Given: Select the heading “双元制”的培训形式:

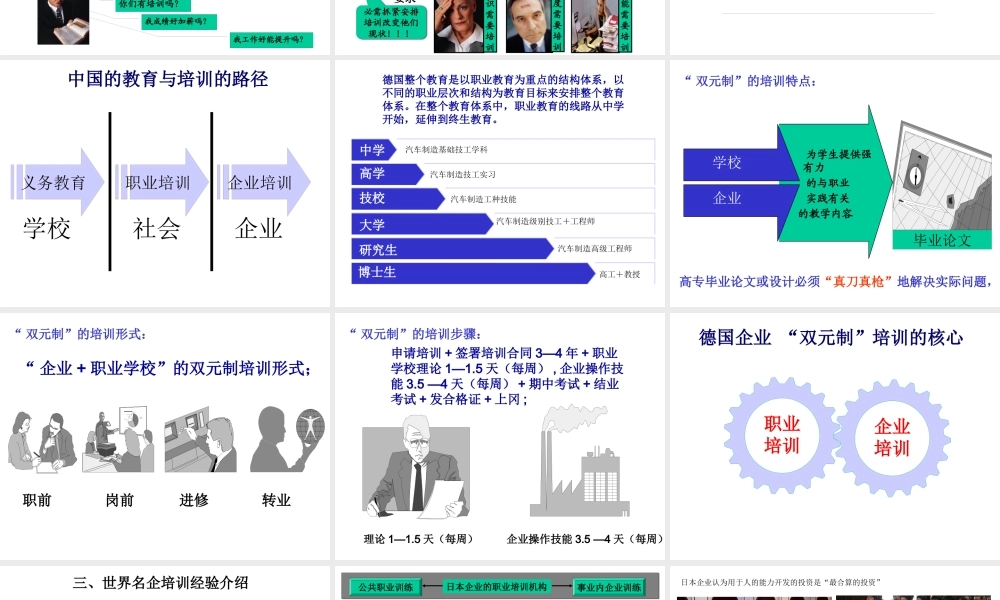Looking at the screenshot, I should [x=80, y=333].
